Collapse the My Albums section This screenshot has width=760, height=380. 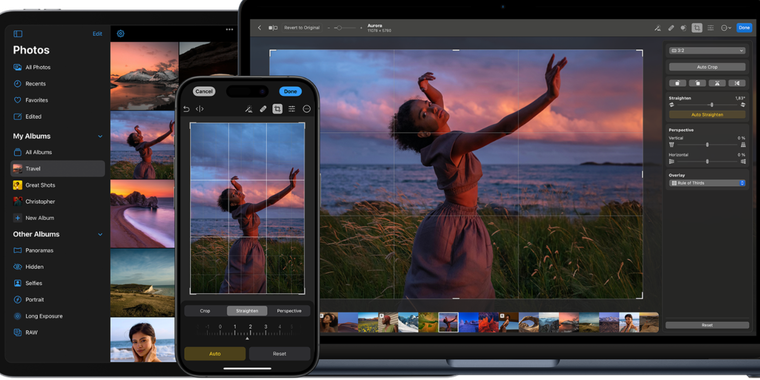tap(100, 137)
